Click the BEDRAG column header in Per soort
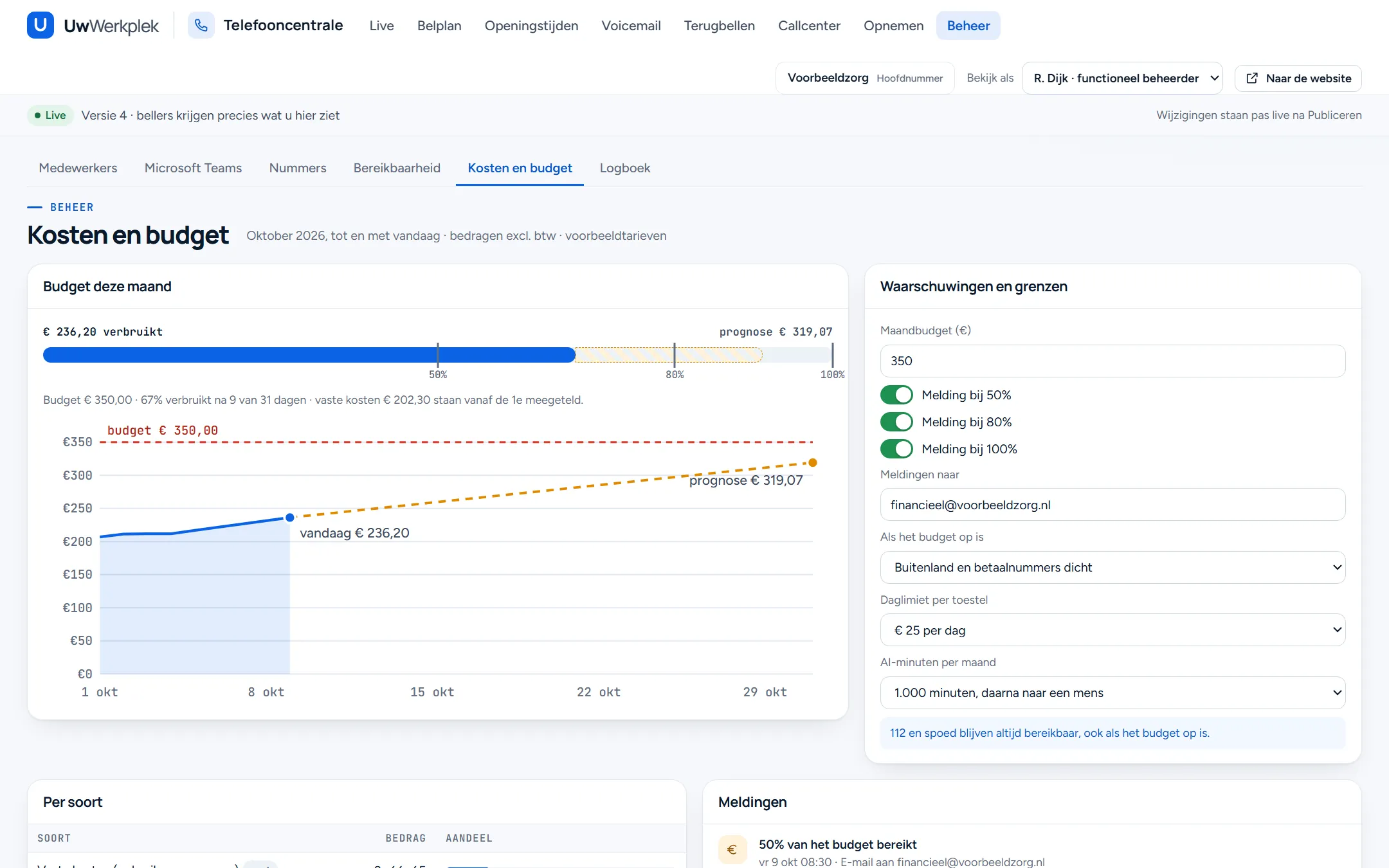This screenshot has width=1389, height=868. coord(405,838)
